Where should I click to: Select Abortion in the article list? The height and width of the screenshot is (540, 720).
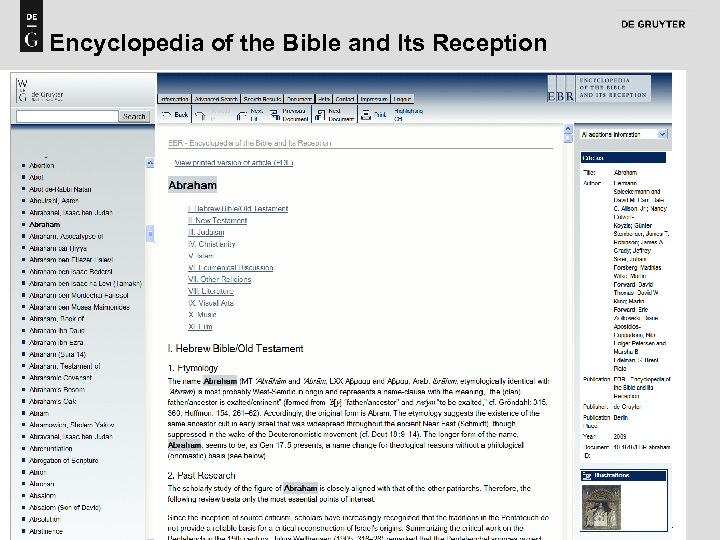(41, 165)
